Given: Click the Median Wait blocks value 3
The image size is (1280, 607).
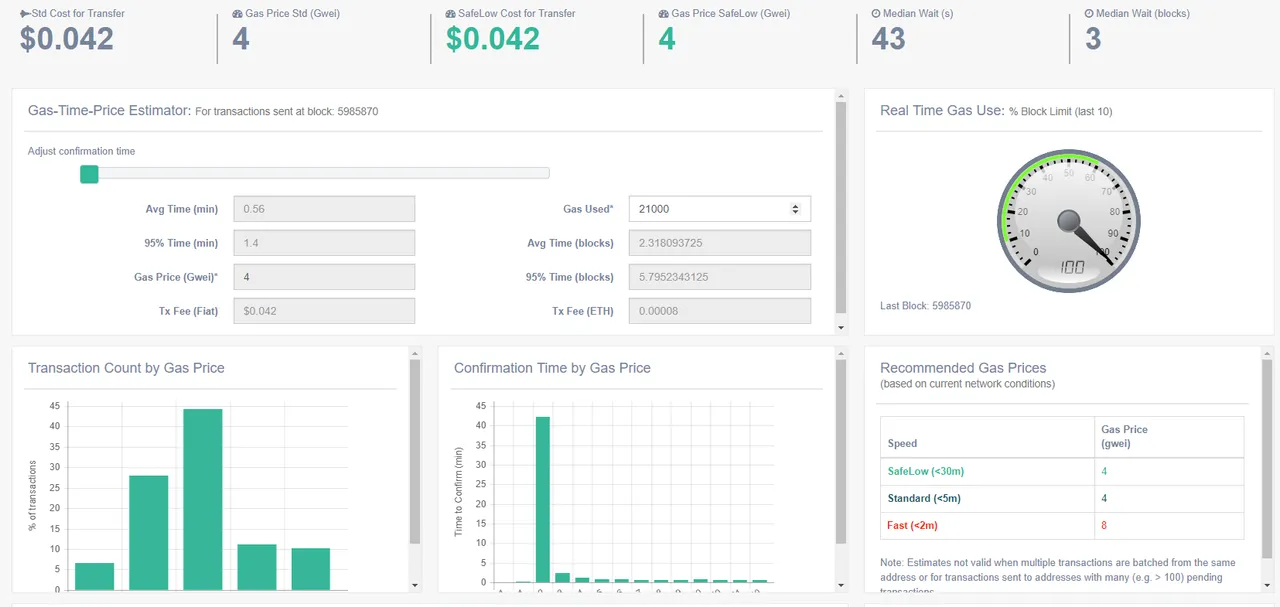Looking at the screenshot, I should (x=1093, y=39).
